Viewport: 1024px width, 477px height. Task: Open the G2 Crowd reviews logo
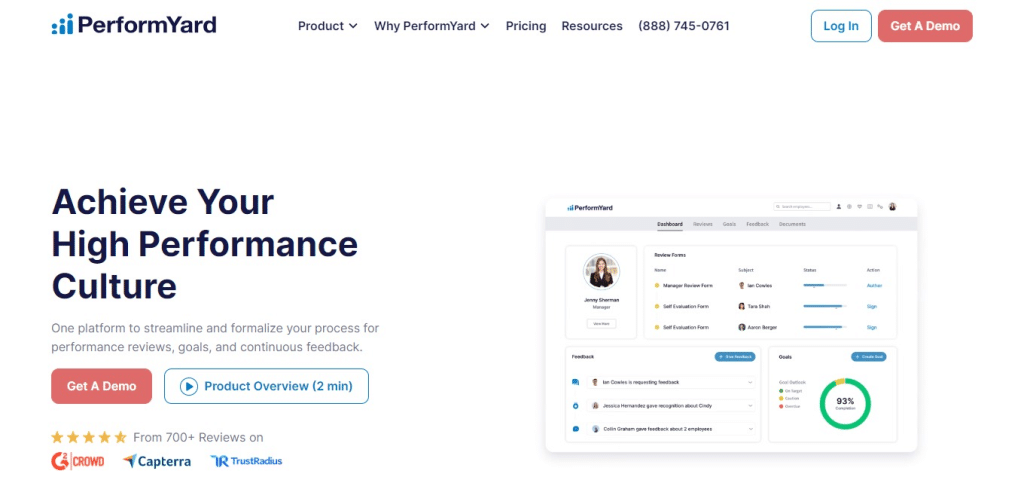tap(78, 461)
